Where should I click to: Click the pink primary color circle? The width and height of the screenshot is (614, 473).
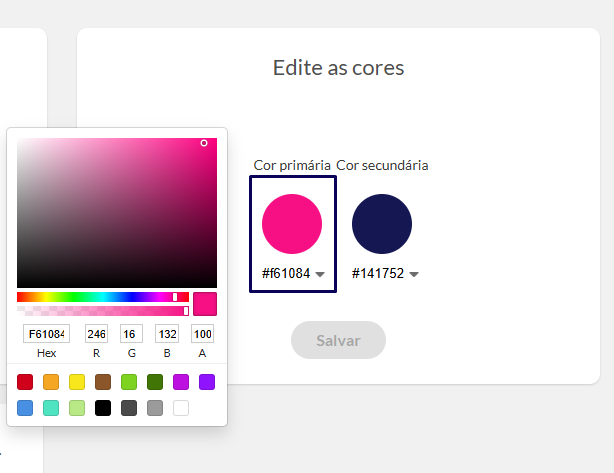tap(292, 224)
